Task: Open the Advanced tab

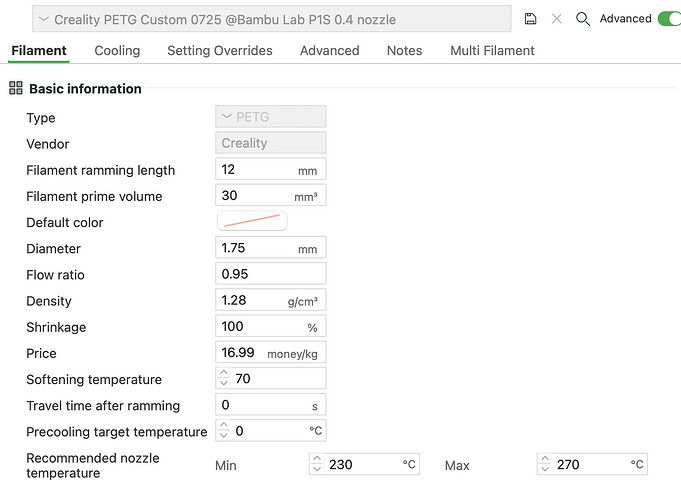Action: tap(330, 50)
